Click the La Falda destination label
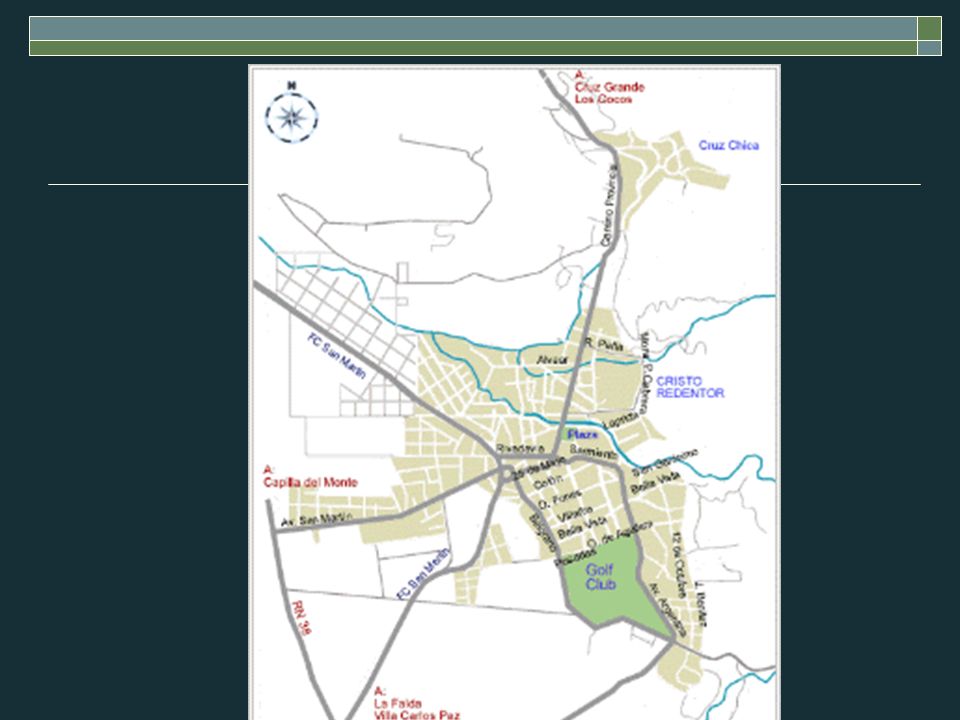This screenshot has width=960, height=720. tap(397, 703)
